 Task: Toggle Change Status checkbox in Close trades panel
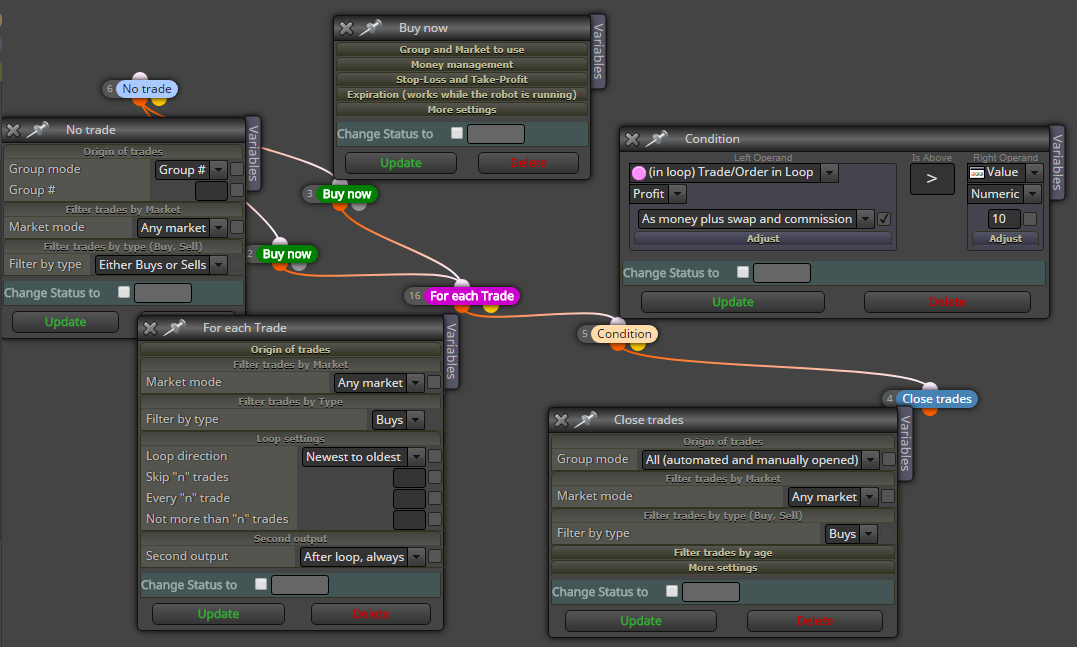(672, 591)
